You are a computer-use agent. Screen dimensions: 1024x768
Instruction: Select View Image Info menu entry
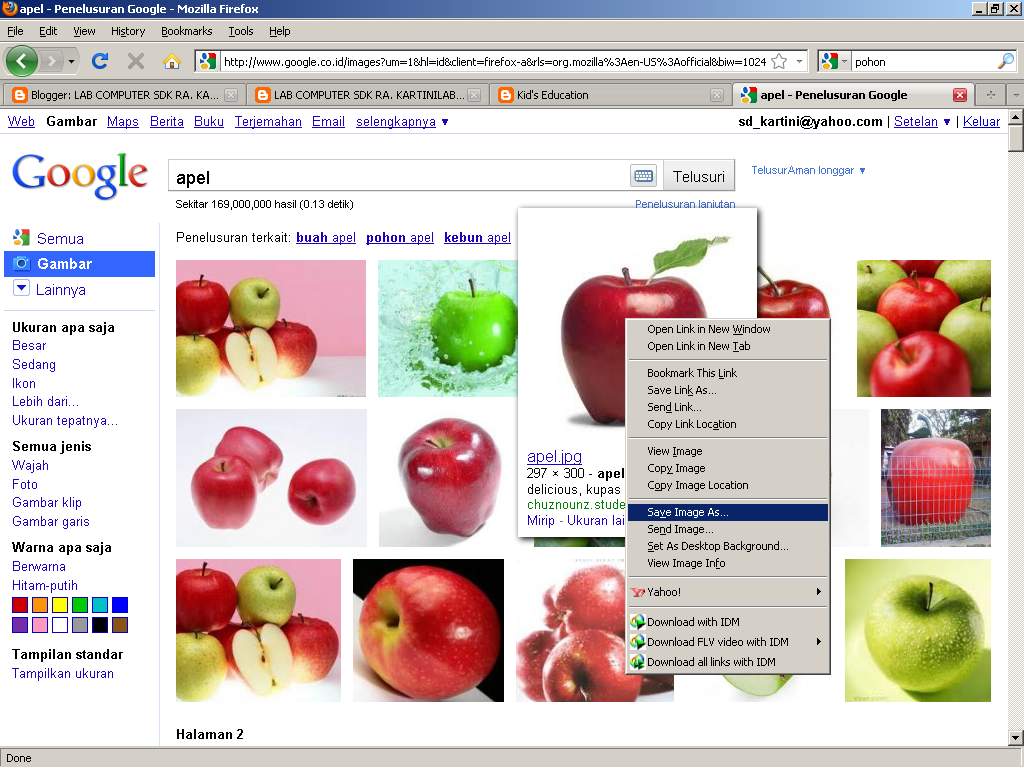(x=728, y=563)
